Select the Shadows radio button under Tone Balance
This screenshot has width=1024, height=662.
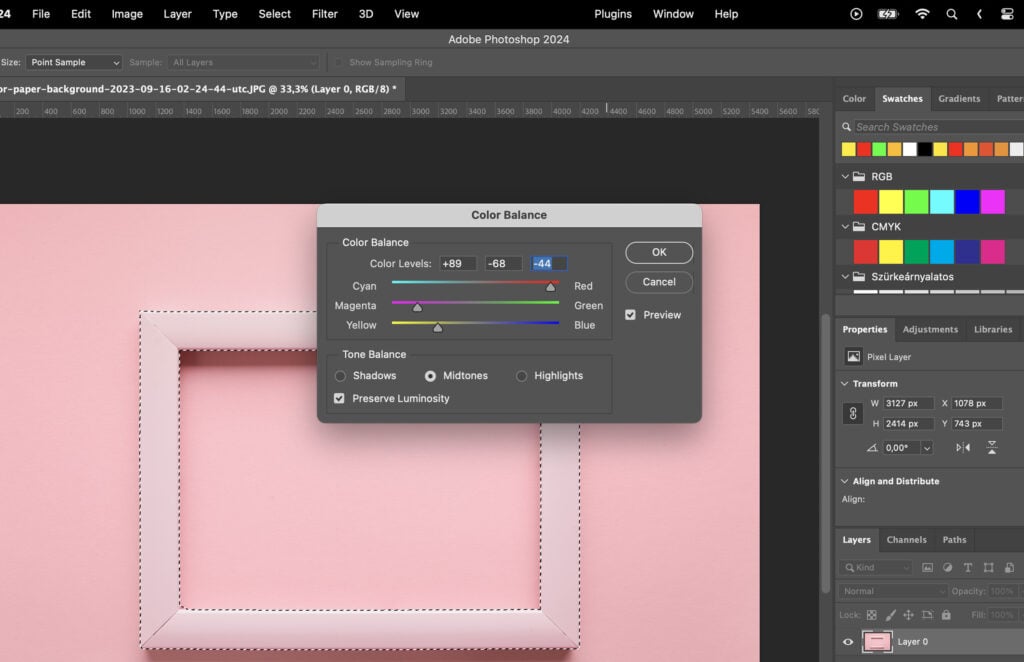point(341,375)
